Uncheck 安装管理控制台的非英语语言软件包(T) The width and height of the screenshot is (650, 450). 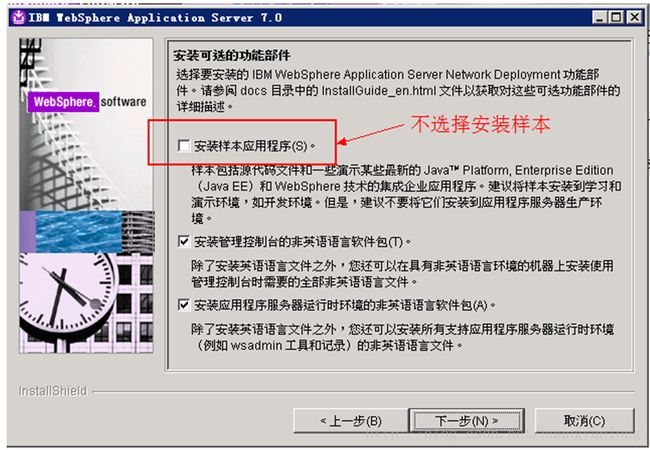tap(184, 242)
